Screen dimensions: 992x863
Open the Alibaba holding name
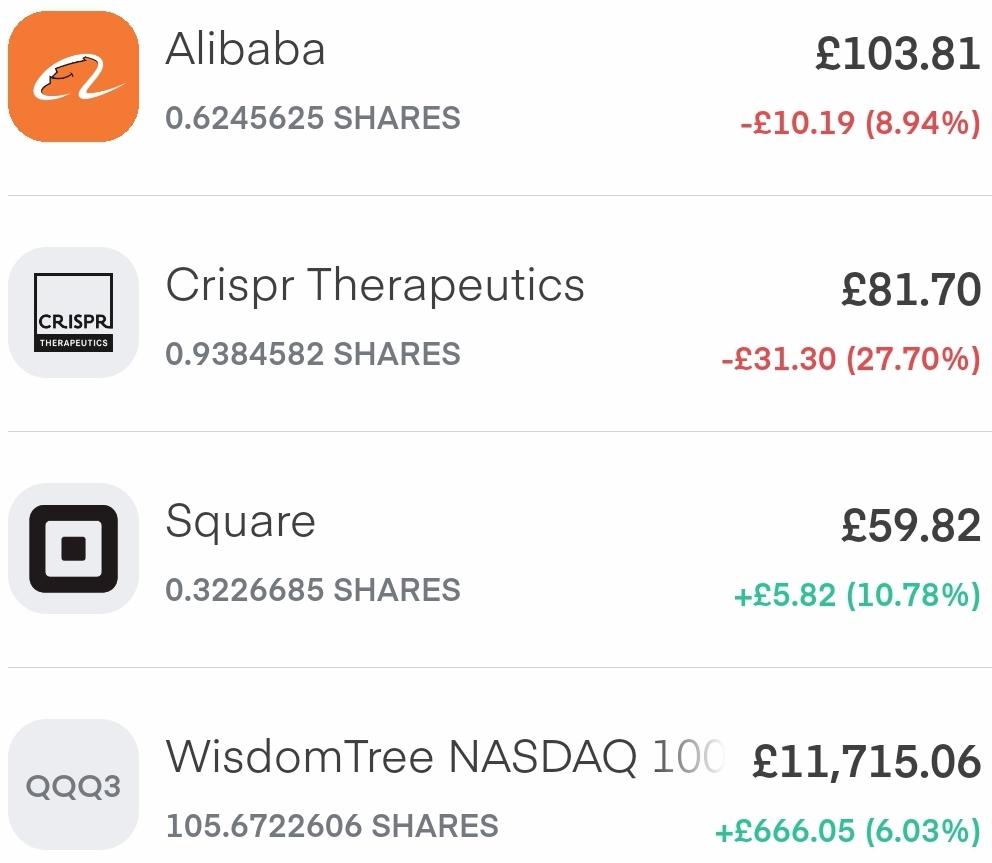click(245, 48)
